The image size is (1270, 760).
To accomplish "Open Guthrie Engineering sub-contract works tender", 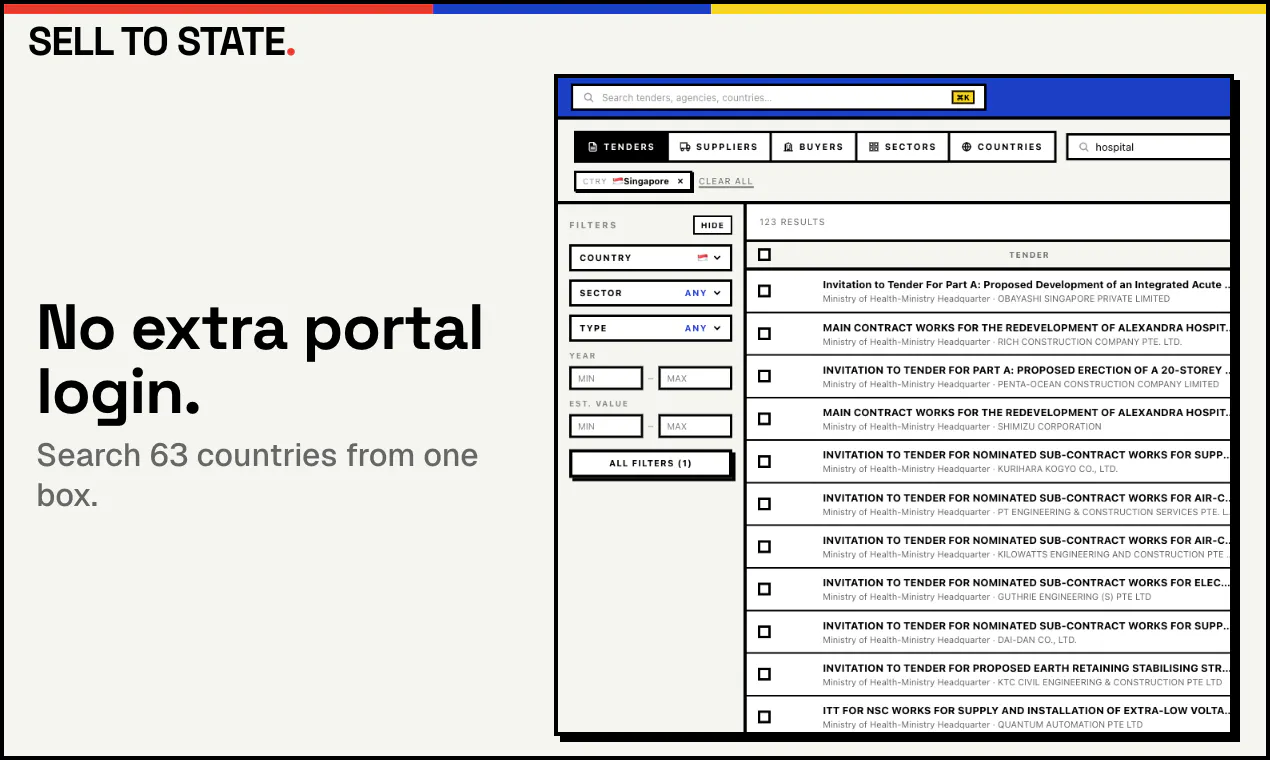I will tap(1026, 583).
